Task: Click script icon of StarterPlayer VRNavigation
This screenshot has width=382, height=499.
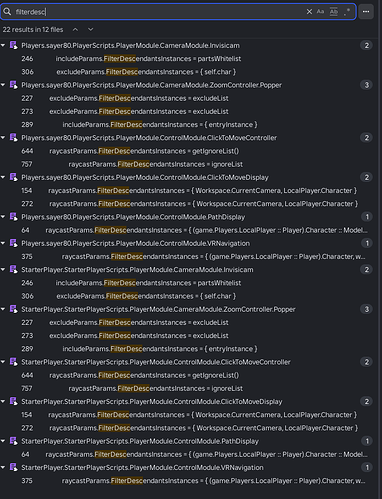Action: (x=14, y=468)
